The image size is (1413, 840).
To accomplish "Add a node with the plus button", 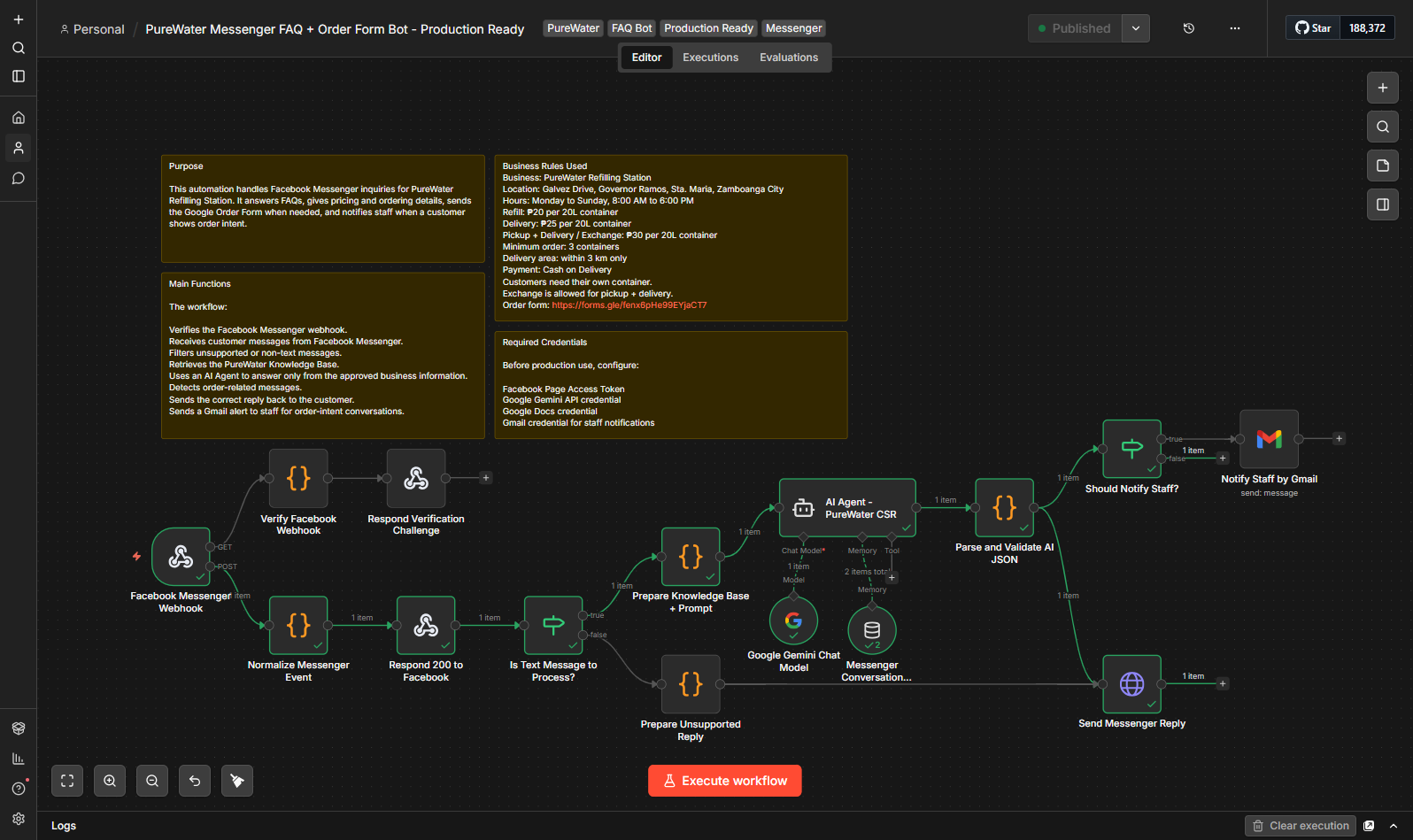I will coord(1383,88).
